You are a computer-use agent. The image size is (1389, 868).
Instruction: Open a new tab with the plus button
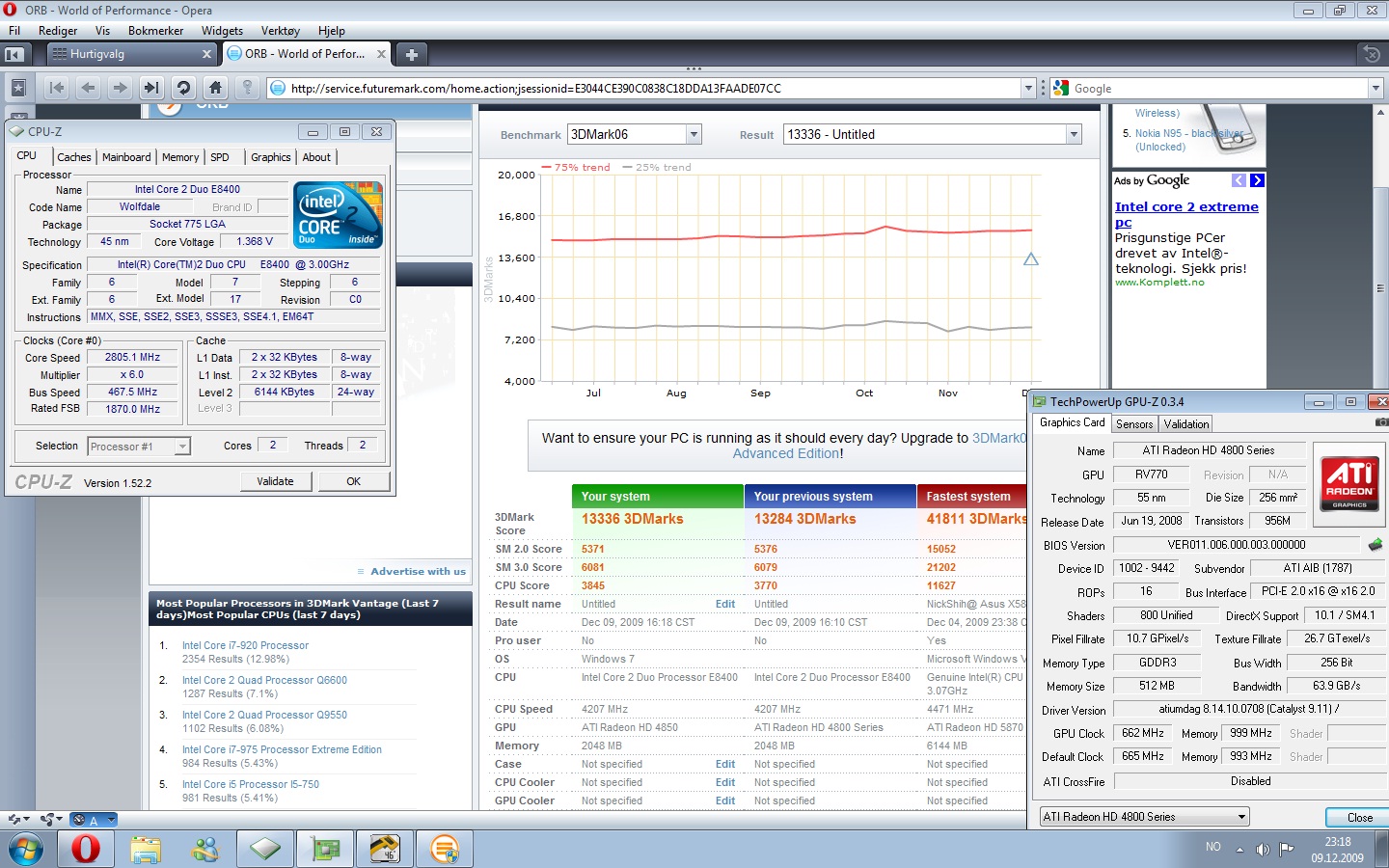click(x=411, y=54)
